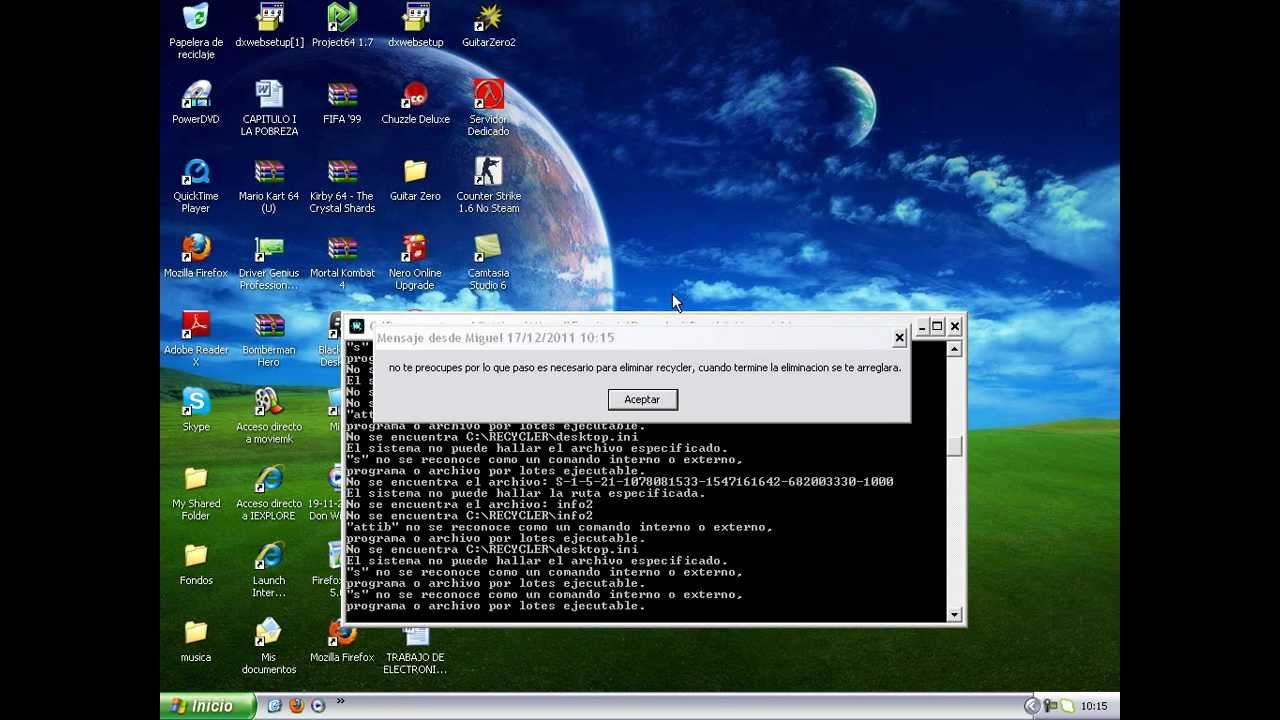Open the Papelera de reciclaje desktop icon
1280x720 pixels.
[196, 30]
